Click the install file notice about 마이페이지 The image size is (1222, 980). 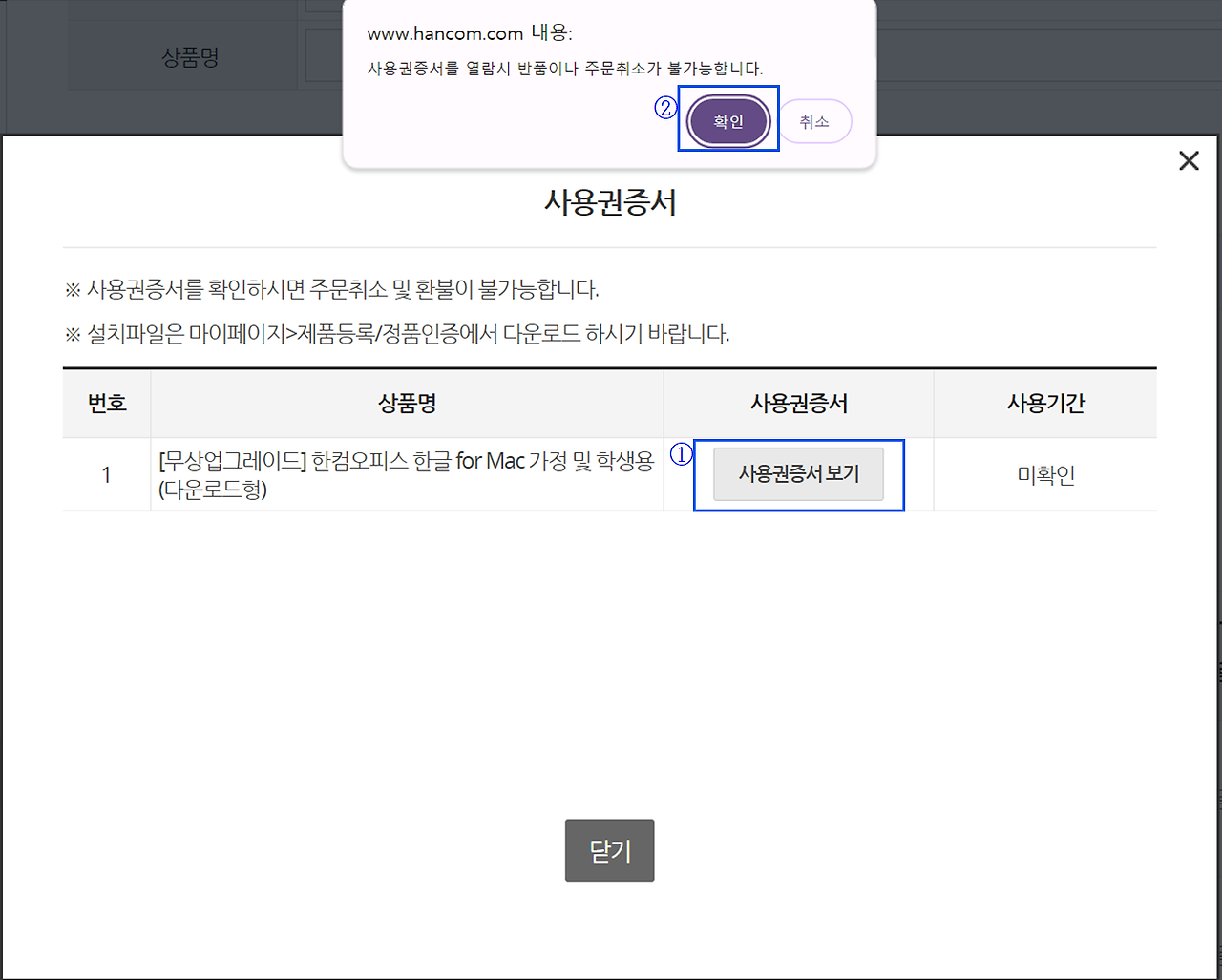[x=397, y=334]
